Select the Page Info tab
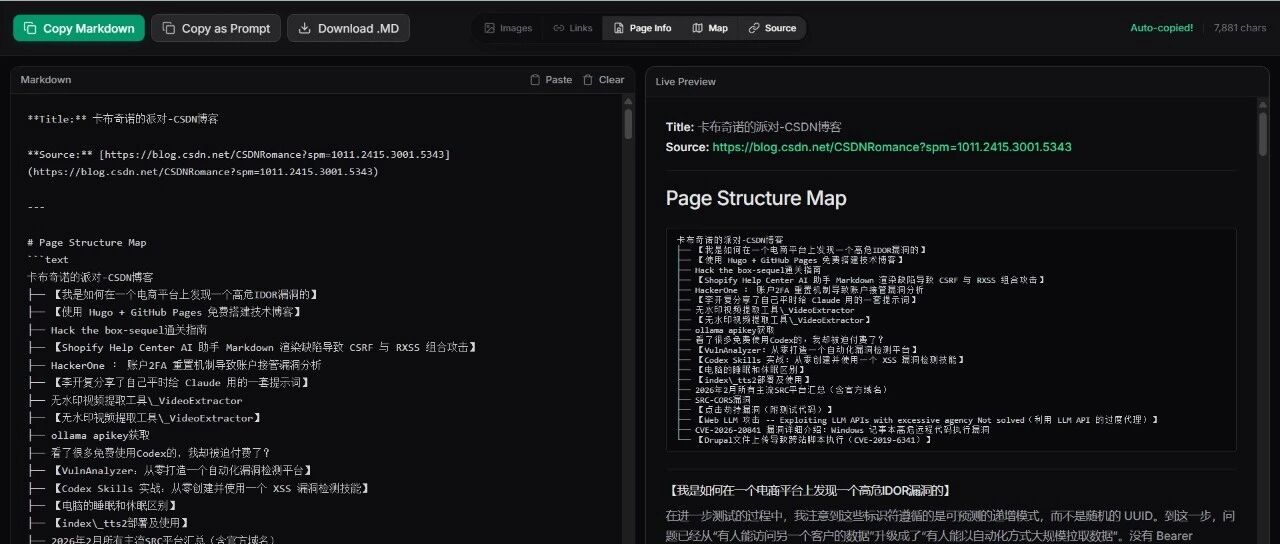 642,28
